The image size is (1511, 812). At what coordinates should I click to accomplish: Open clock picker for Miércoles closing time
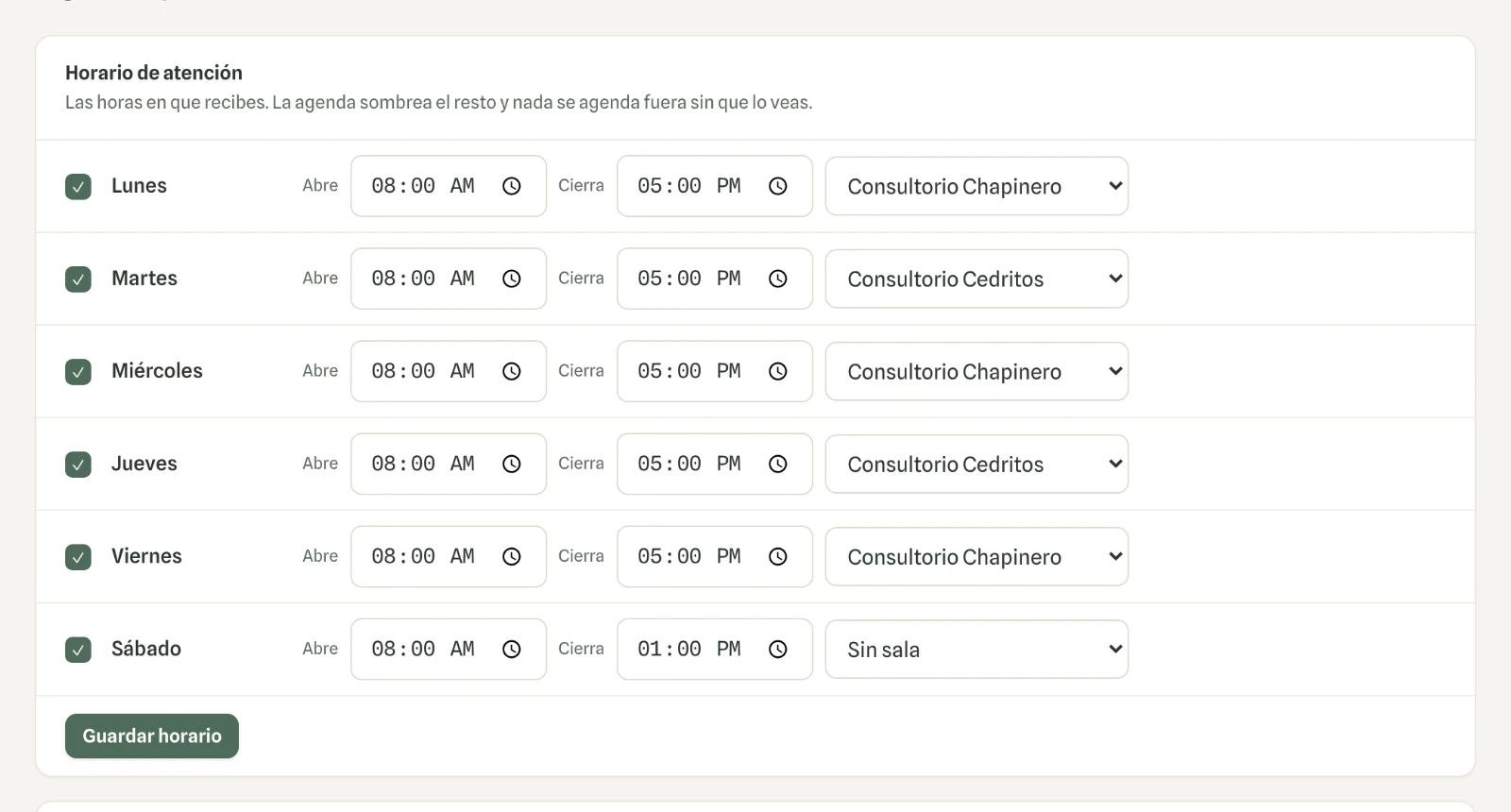[777, 371]
